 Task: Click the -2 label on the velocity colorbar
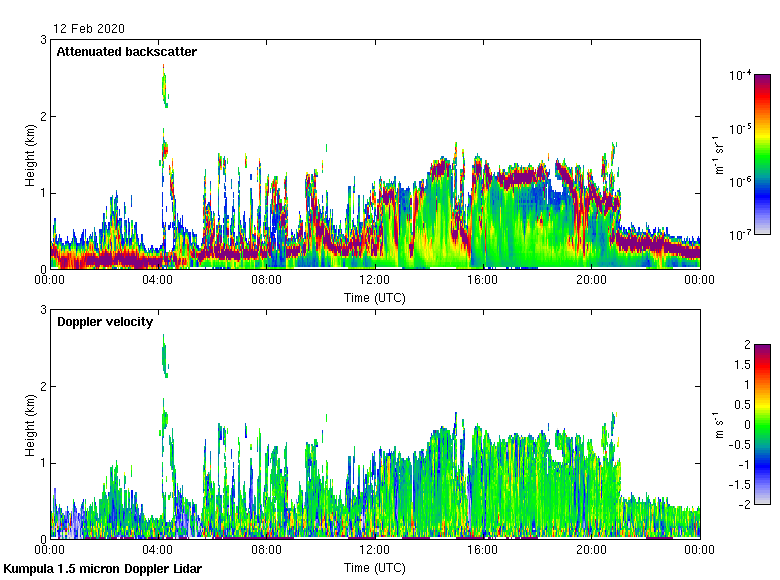743,504
